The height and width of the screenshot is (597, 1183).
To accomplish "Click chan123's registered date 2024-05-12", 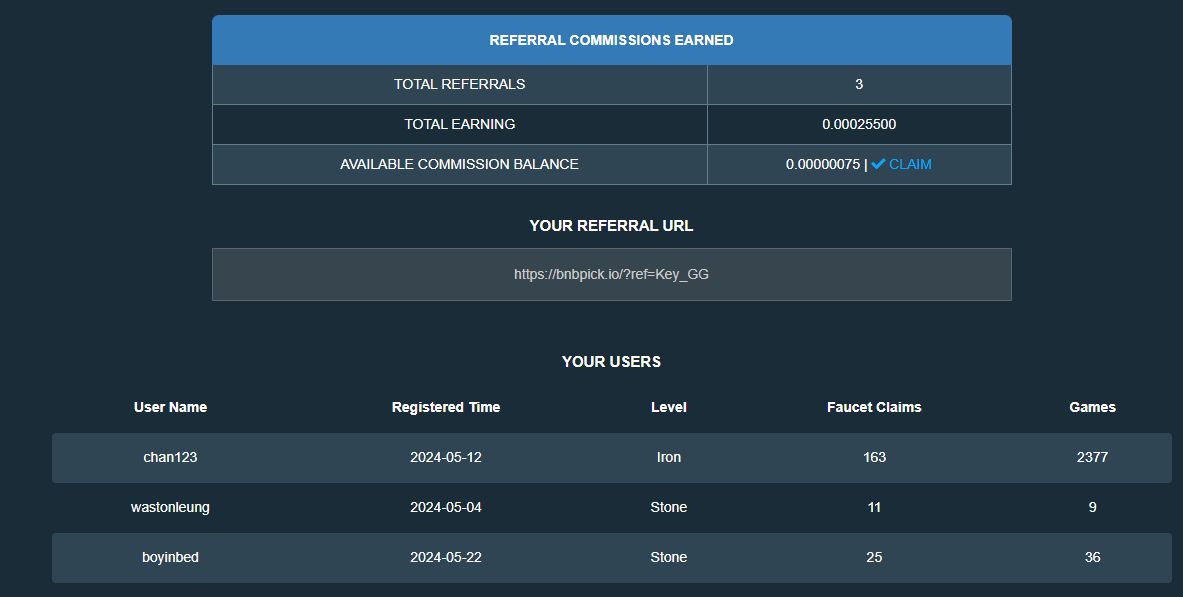I will pyautogui.click(x=446, y=457).
